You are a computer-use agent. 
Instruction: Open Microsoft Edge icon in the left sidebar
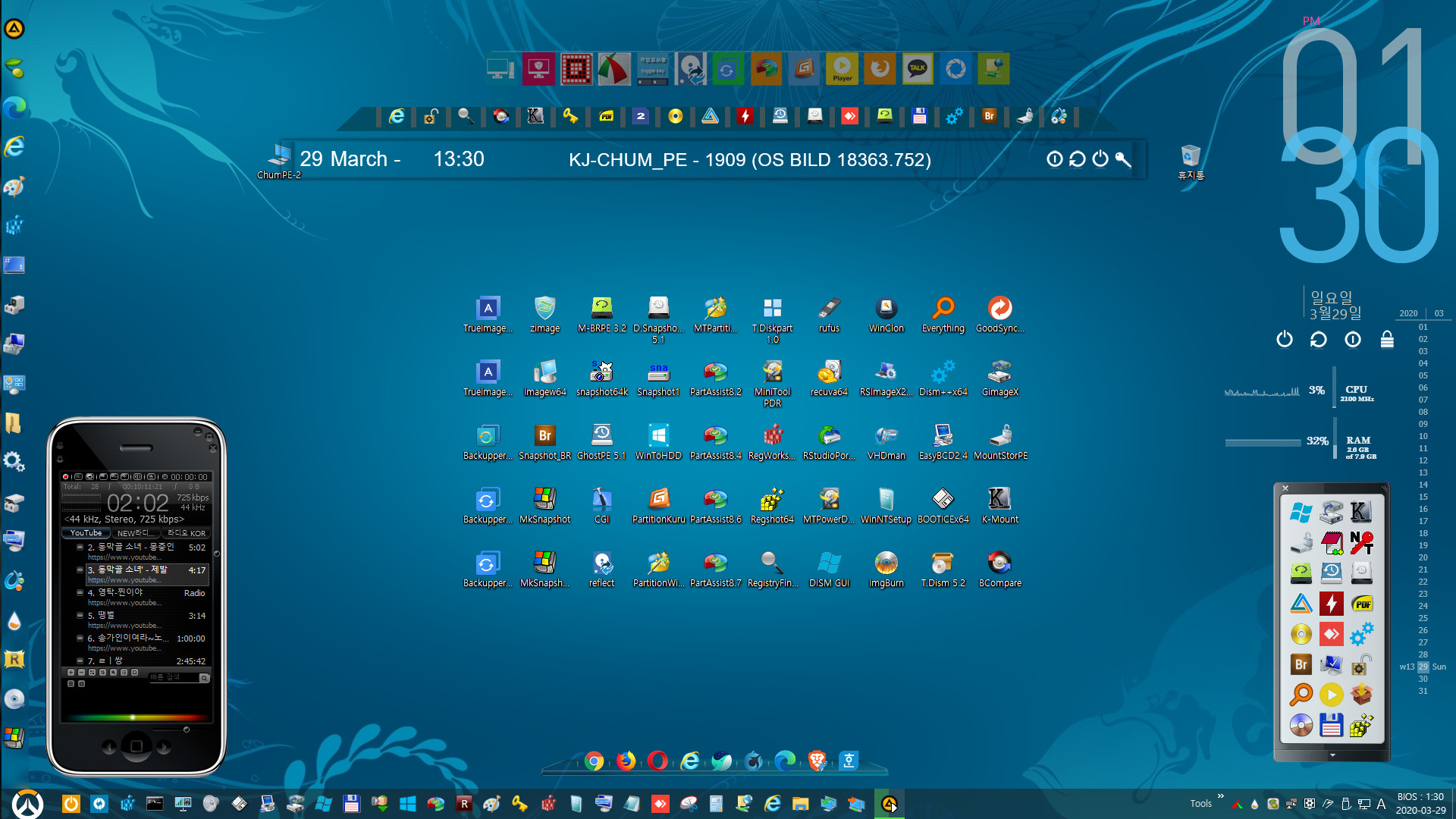[x=14, y=107]
